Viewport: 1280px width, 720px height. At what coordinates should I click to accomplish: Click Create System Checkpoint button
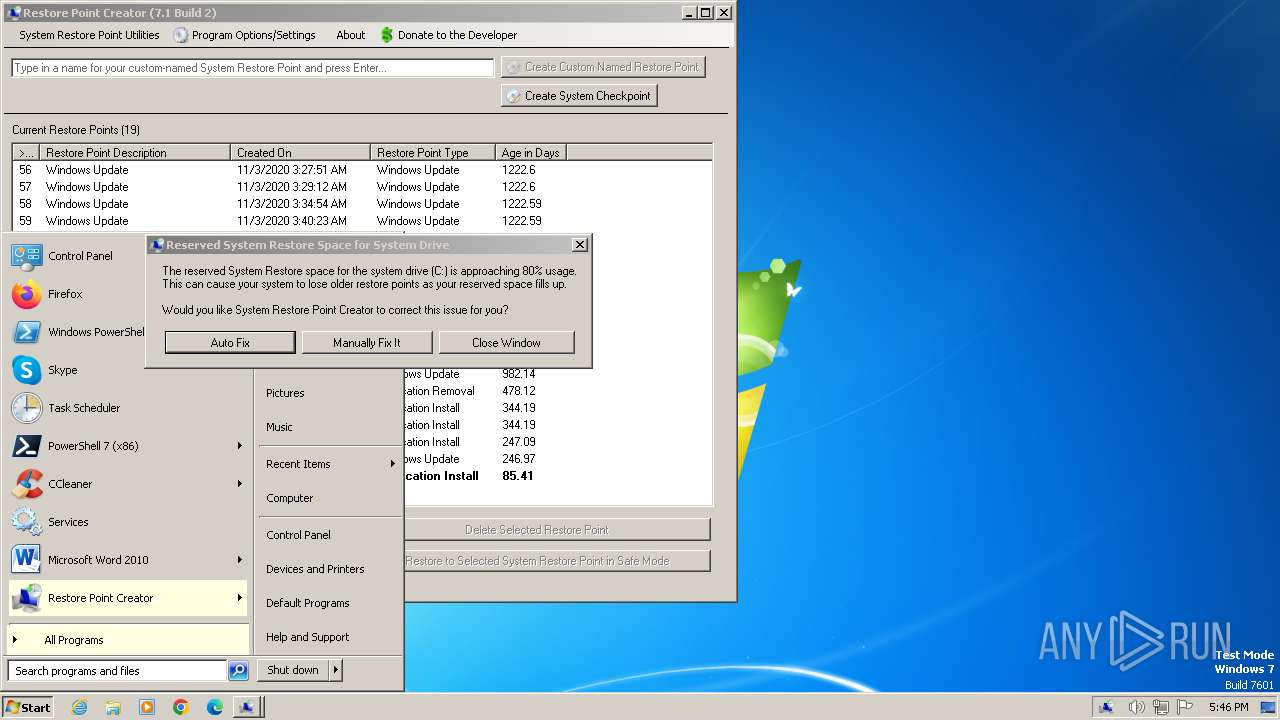tap(579, 96)
